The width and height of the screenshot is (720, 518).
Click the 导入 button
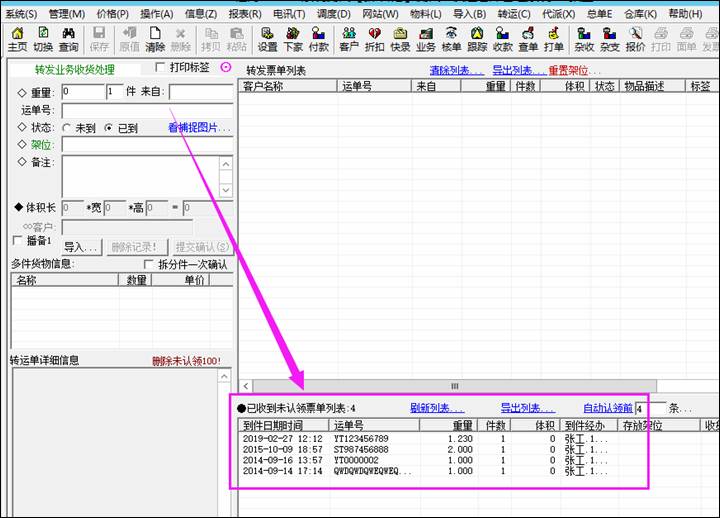point(82,247)
